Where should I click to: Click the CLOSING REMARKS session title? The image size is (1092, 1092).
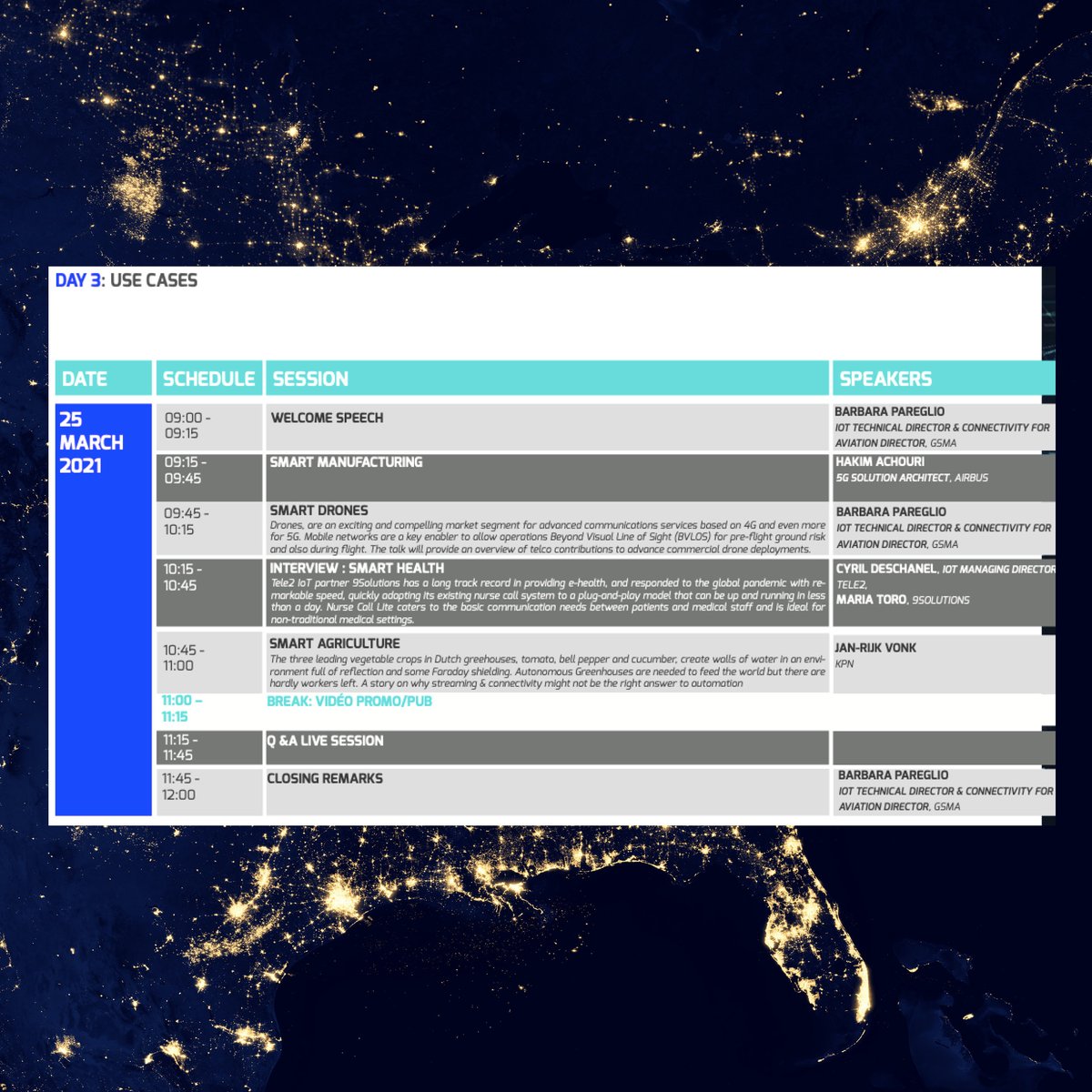(325, 779)
